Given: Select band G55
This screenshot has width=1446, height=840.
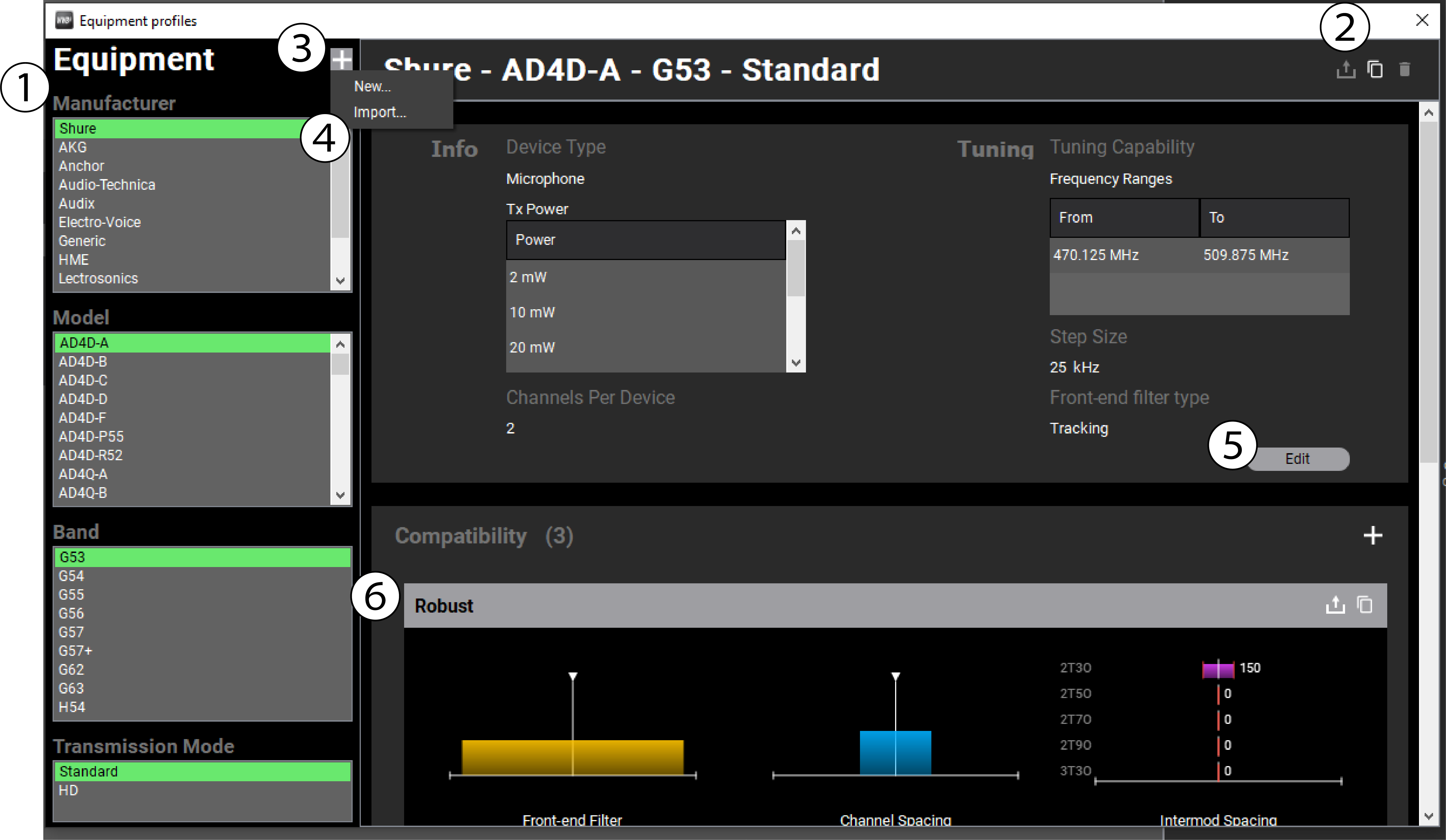Looking at the screenshot, I should tap(202, 595).
